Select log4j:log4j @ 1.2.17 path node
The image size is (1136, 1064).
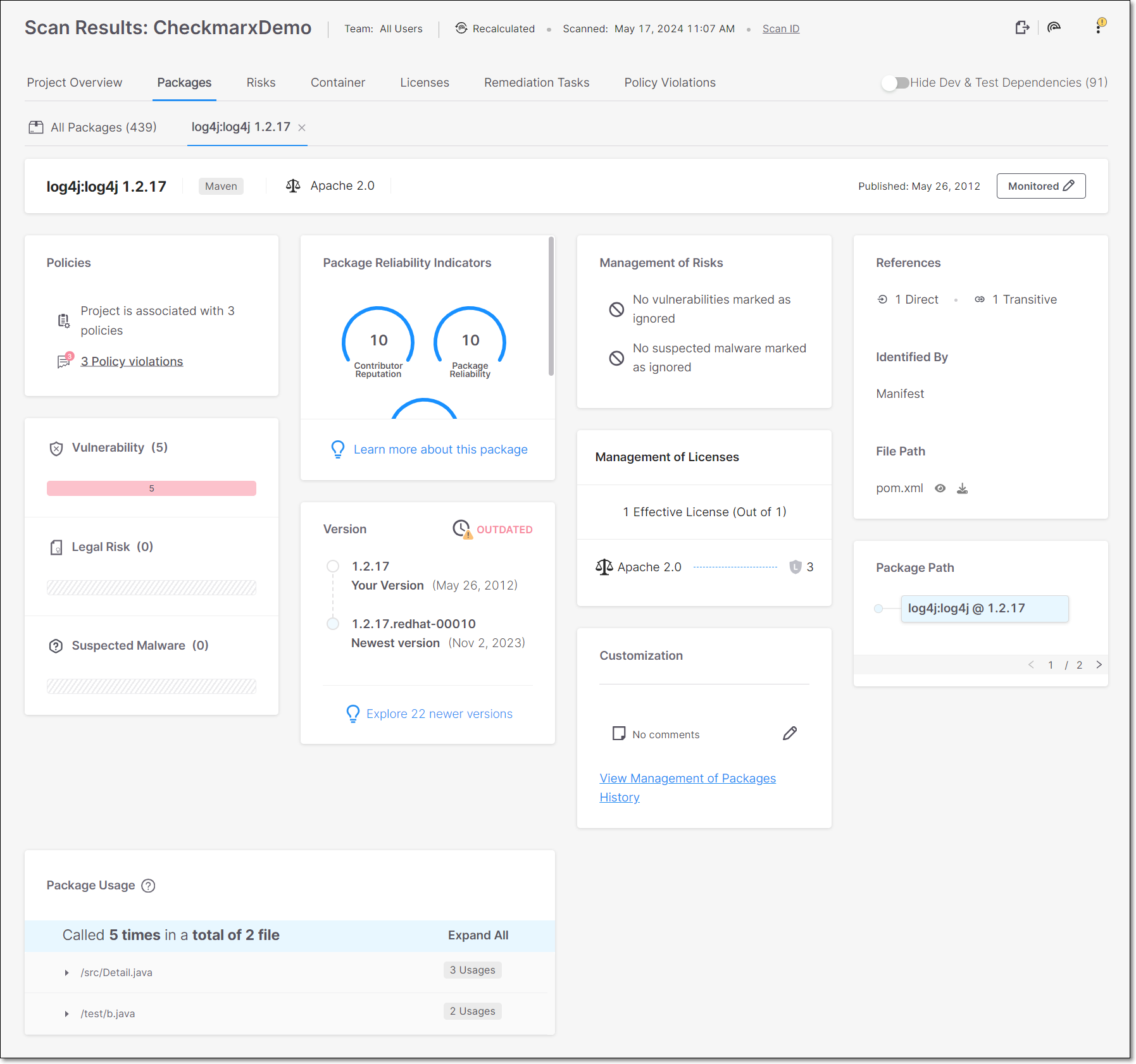pos(985,609)
